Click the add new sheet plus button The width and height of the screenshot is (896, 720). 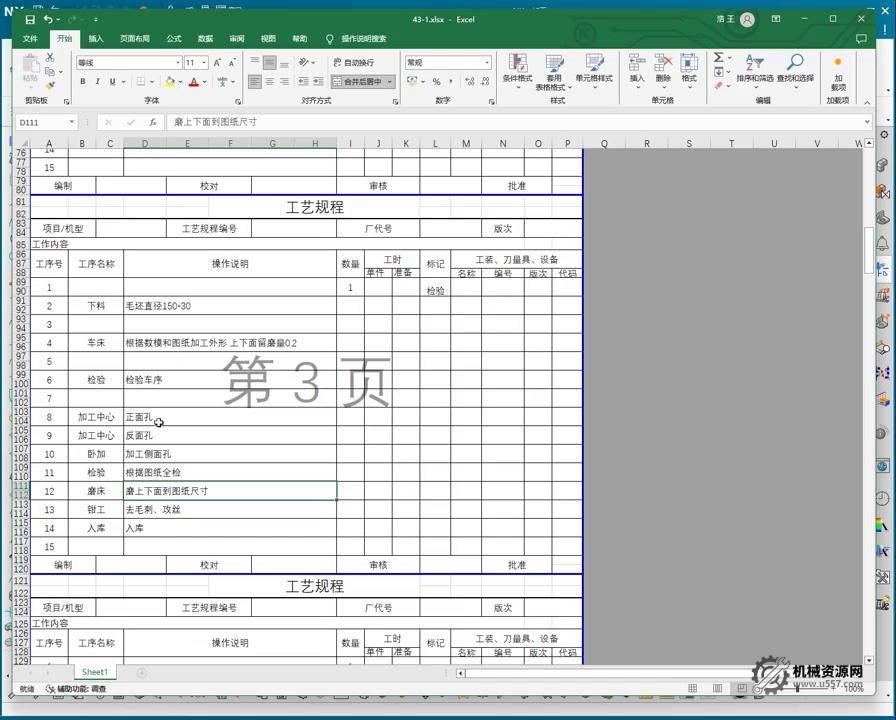[141, 673]
